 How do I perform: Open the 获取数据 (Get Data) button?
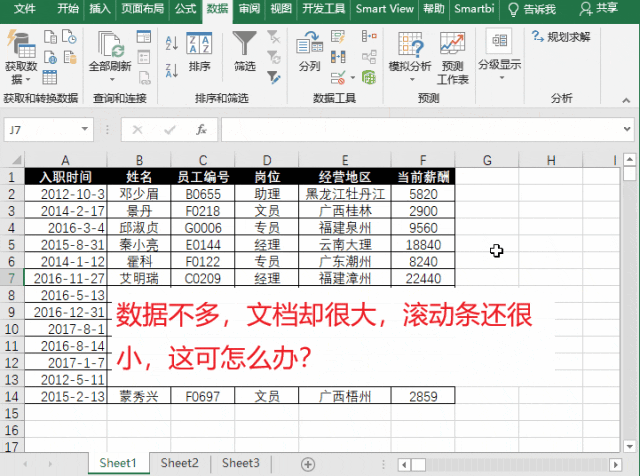[x=21, y=57]
